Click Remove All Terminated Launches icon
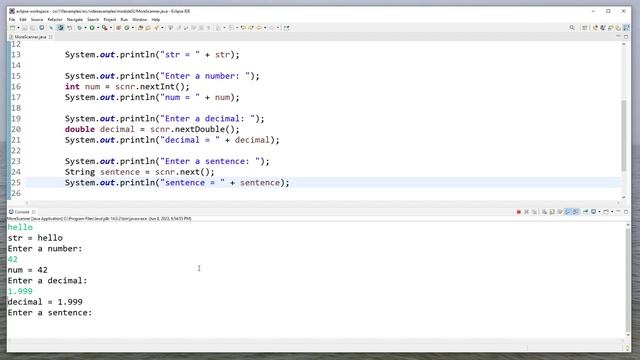 (534, 212)
